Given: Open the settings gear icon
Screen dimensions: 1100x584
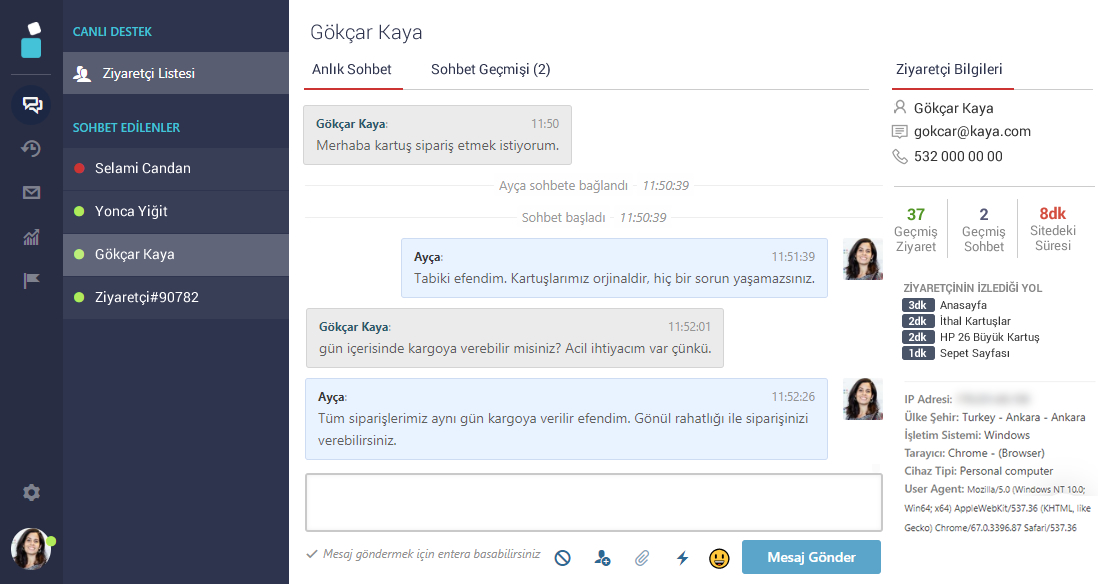Looking at the screenshot, I should [31, 492].
